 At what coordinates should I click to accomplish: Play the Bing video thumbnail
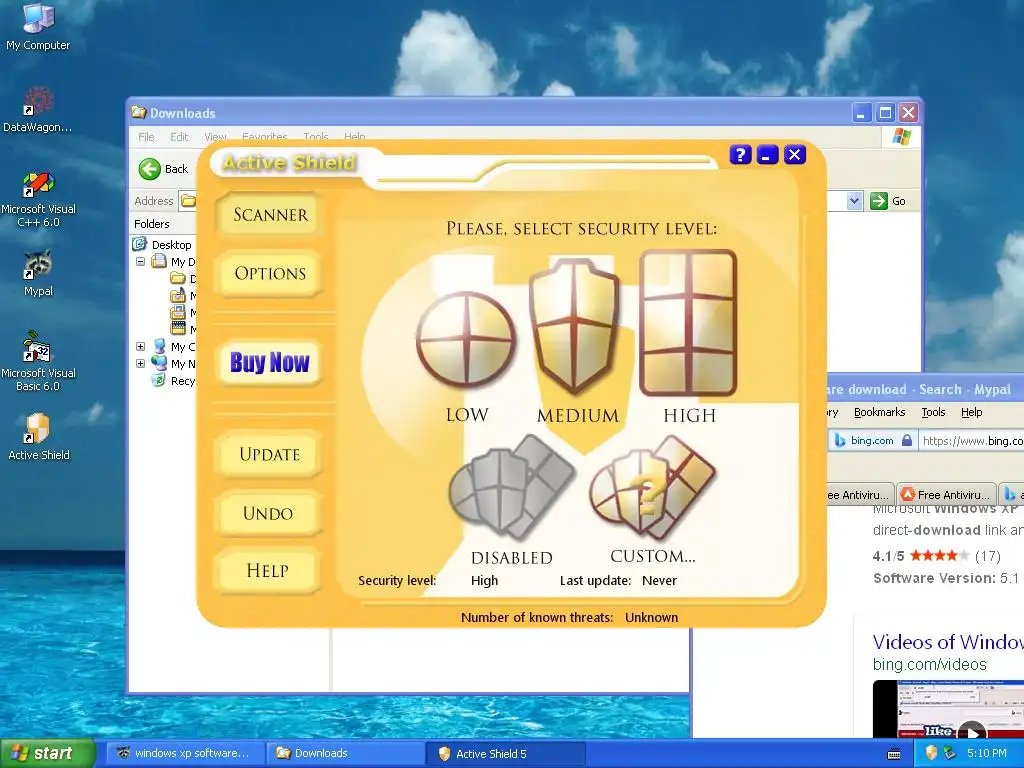coord(971,733)
